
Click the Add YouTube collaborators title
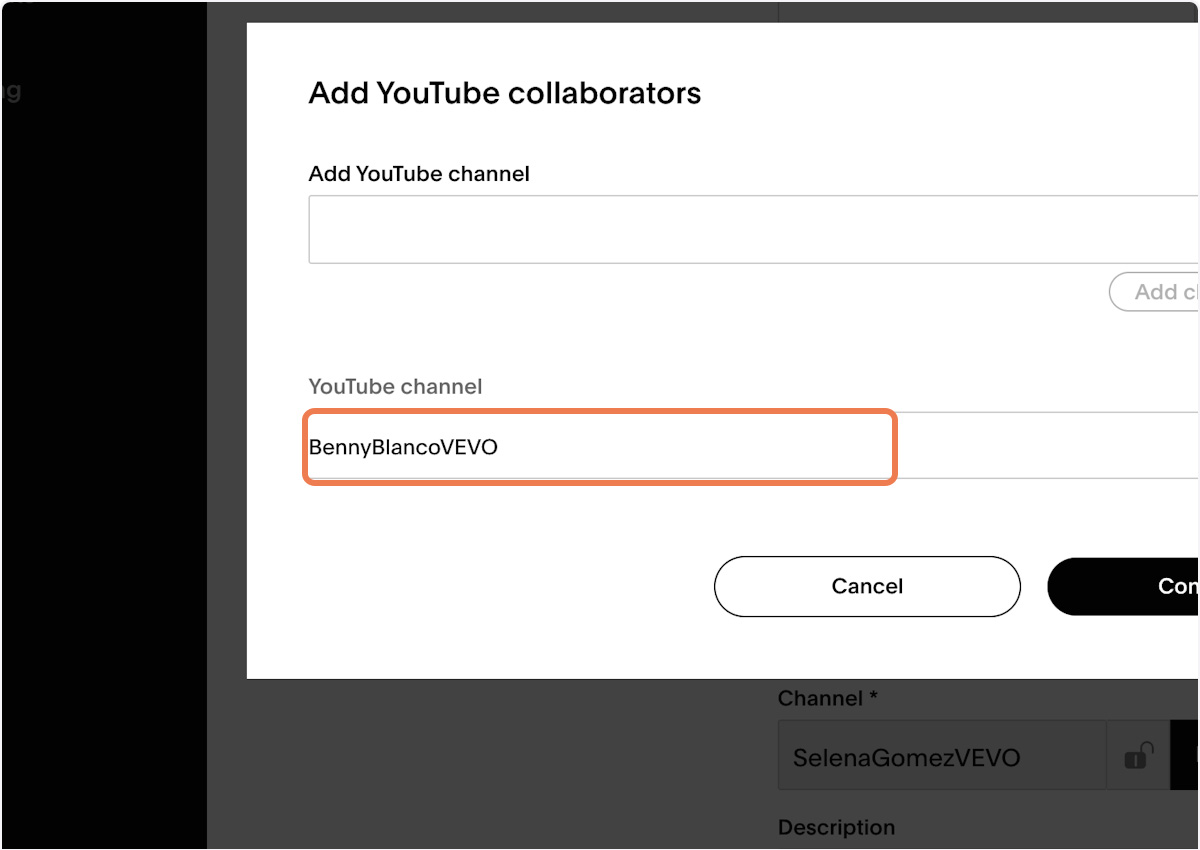[504, 92]
